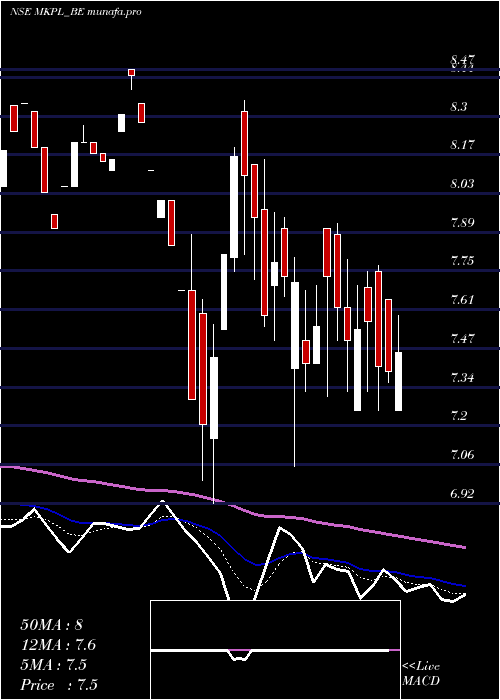Click the 6.92 price level label
The image size is (500, 700).
point(462,494)
